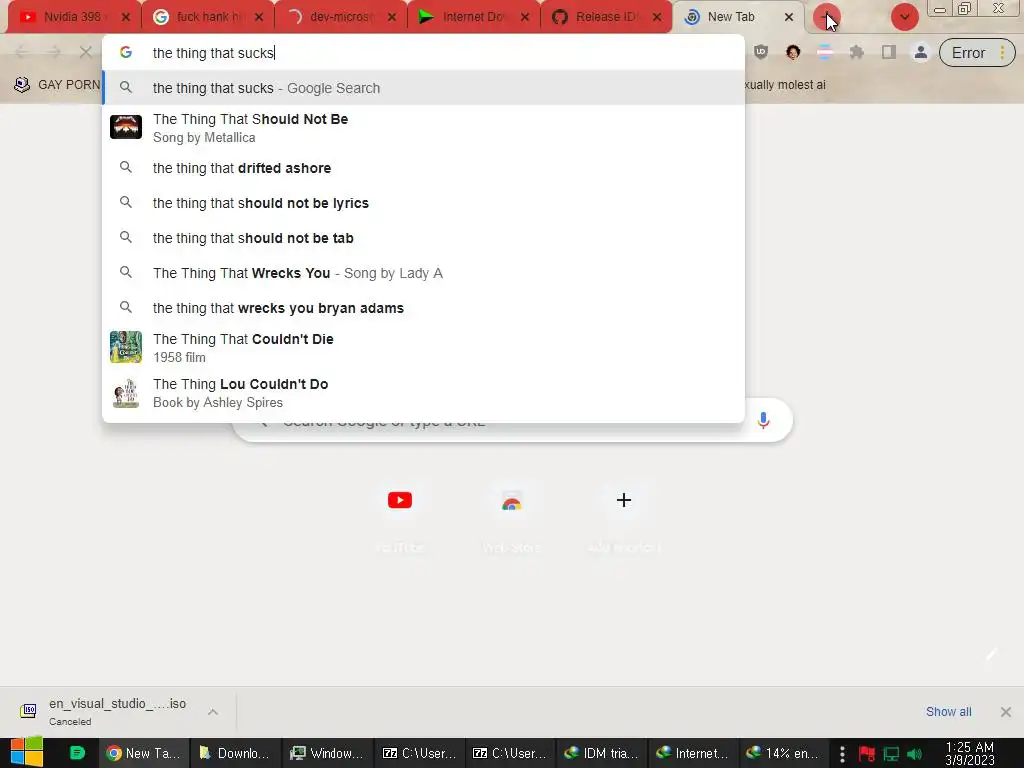Click the avatar face extension icon
Viewport: 1024px width, 768px height.
(x=793, y=52)
